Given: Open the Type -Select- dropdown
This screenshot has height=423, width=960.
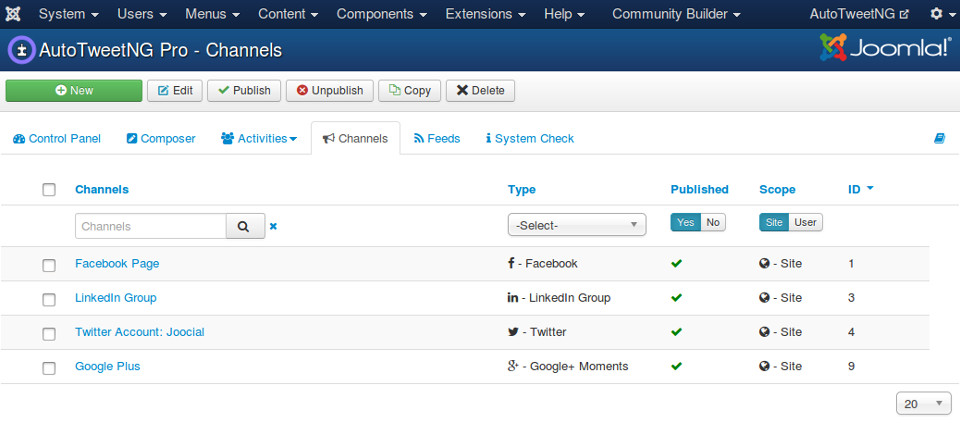Looking at the screenshot, I should pos(577,225).
